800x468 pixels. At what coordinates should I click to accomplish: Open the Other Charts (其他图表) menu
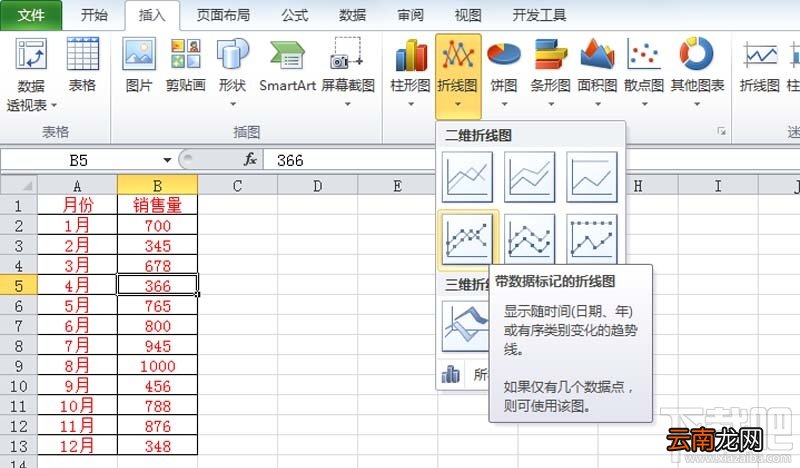[697, 71]
